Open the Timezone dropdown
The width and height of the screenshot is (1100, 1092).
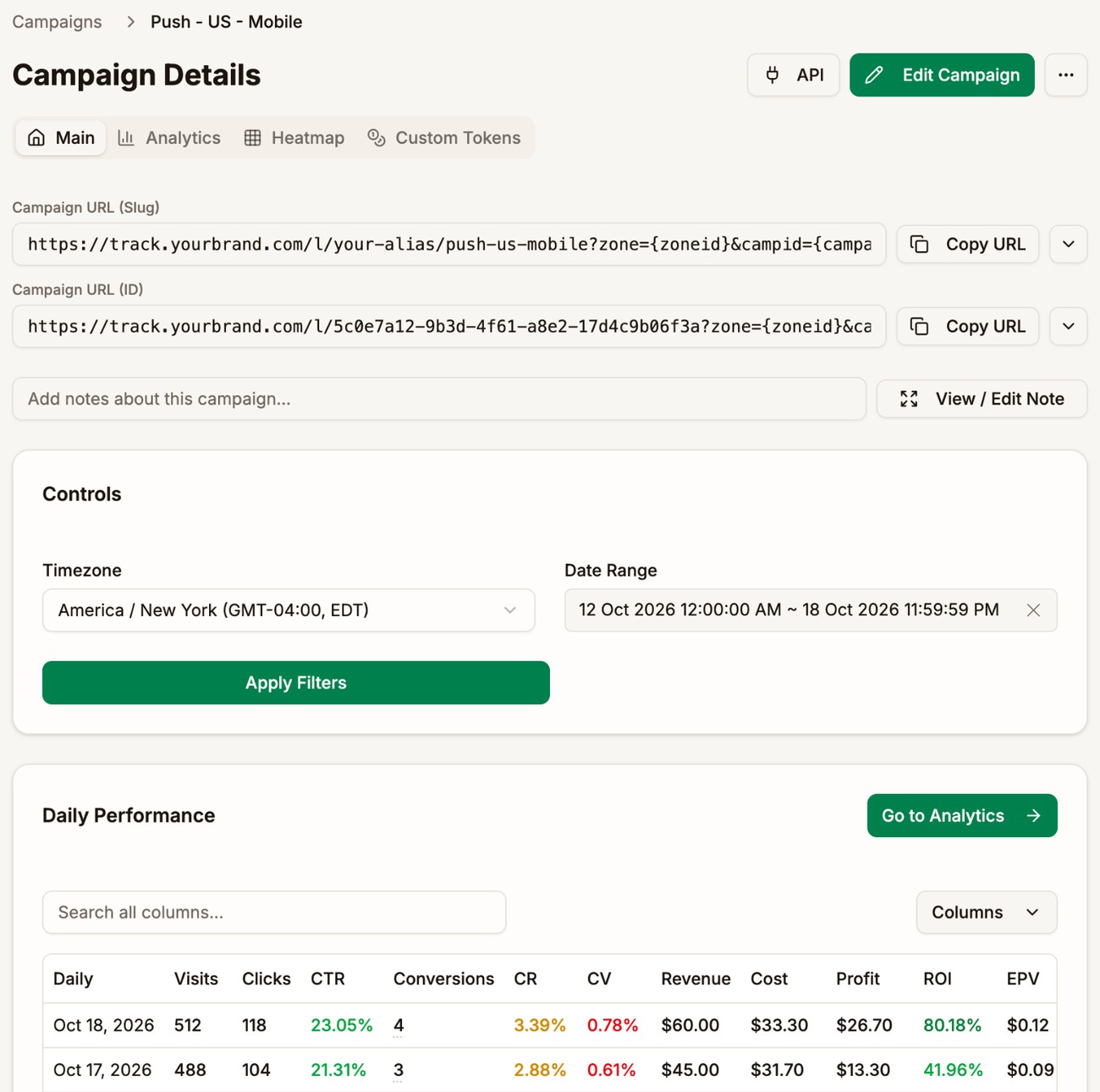(x=289, y=610)
